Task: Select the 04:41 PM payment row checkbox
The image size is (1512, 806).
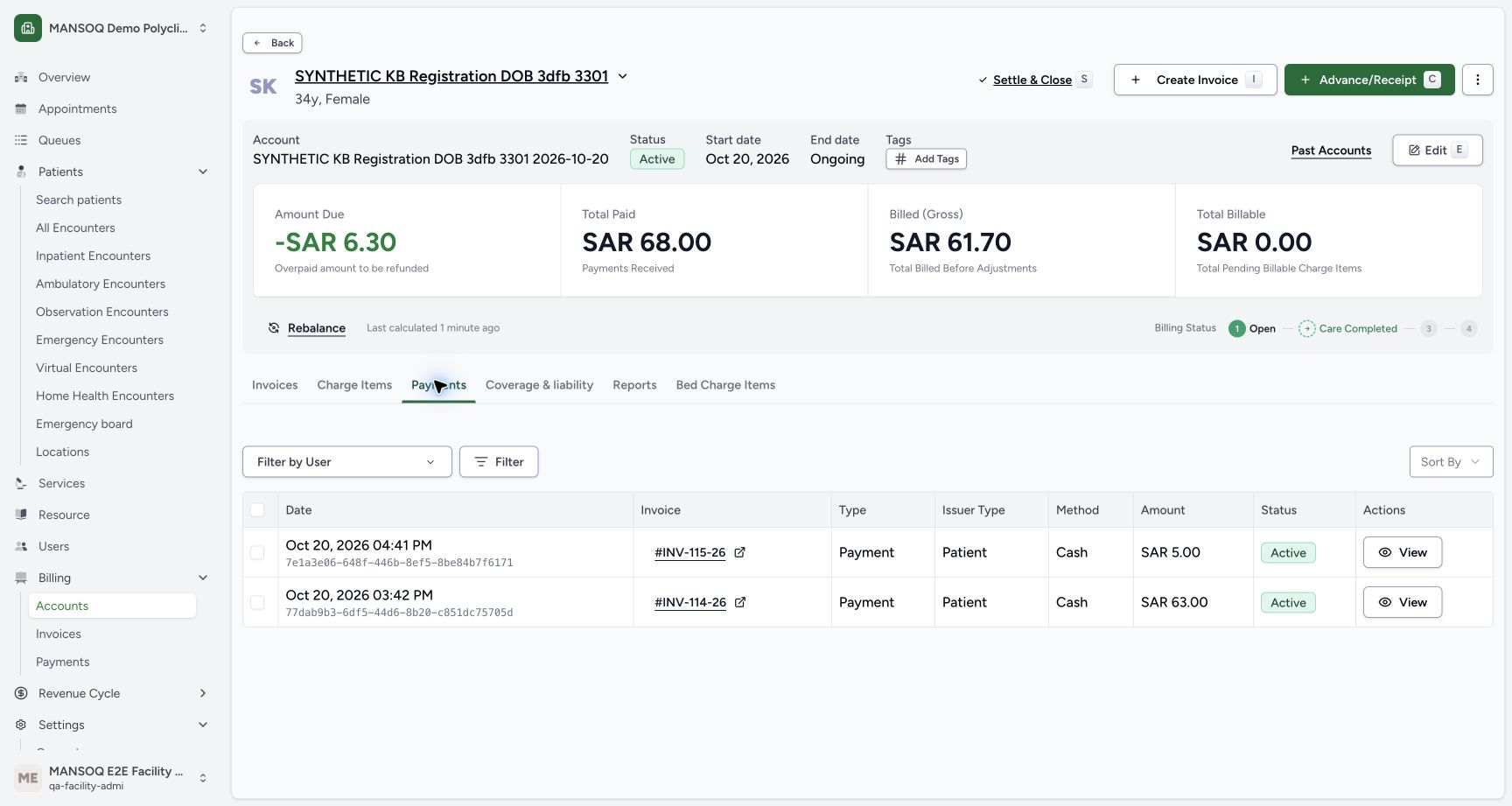Action: tap(257, 553)
